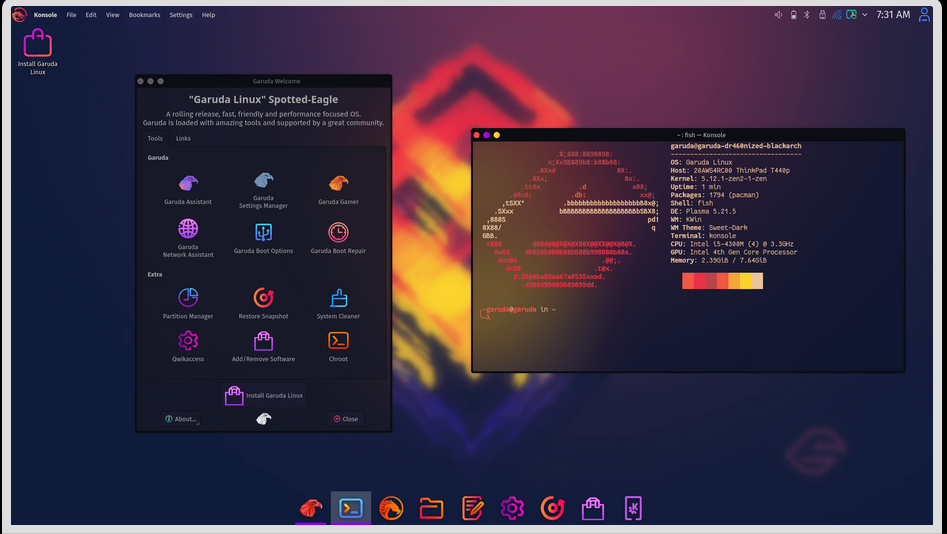
Task: Open the text editor notepad icon in the dock
Action: pyautogui.click(x=472, y=508)
